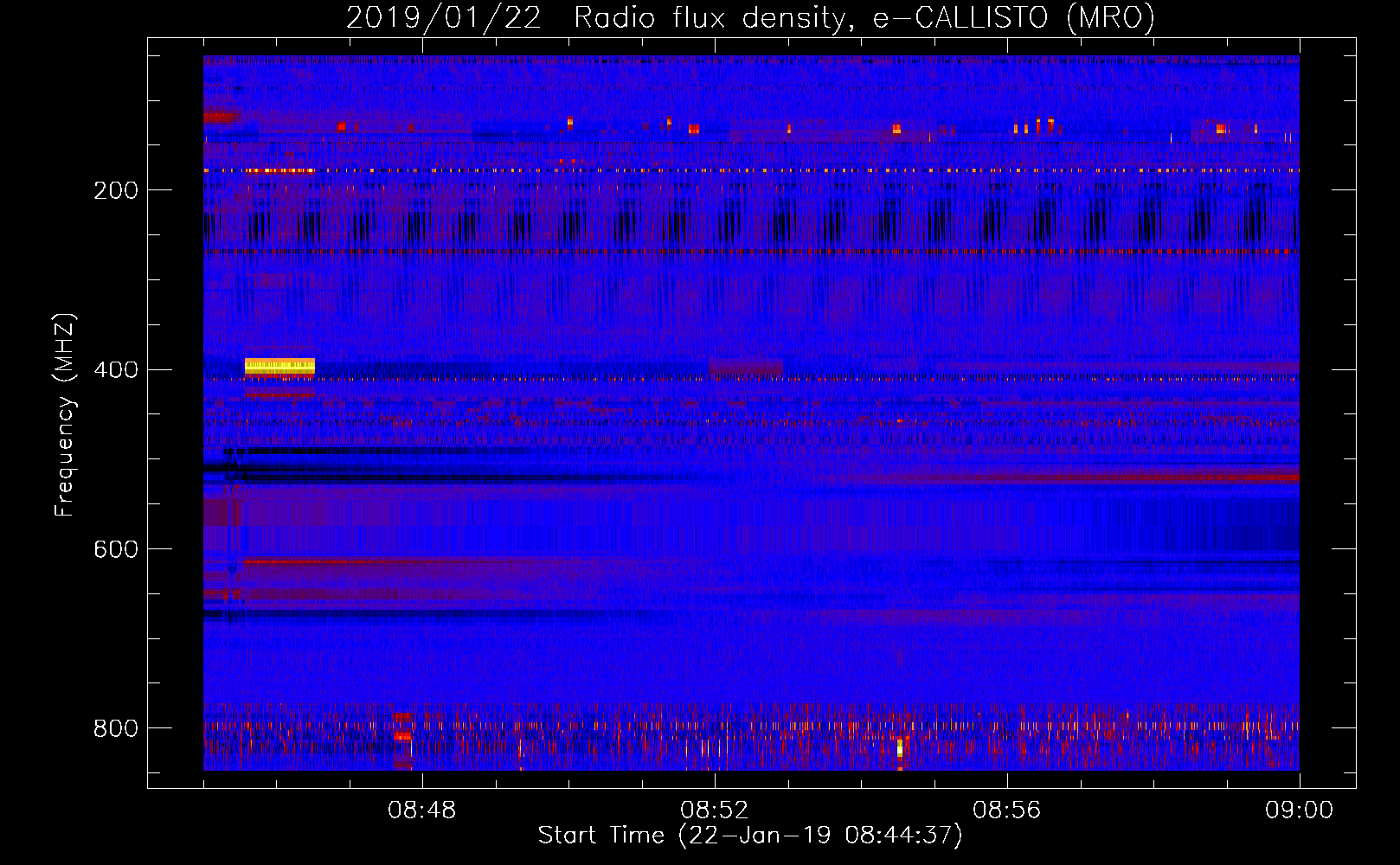Click the '400' frequency tick label

click(x=116, y=370)
